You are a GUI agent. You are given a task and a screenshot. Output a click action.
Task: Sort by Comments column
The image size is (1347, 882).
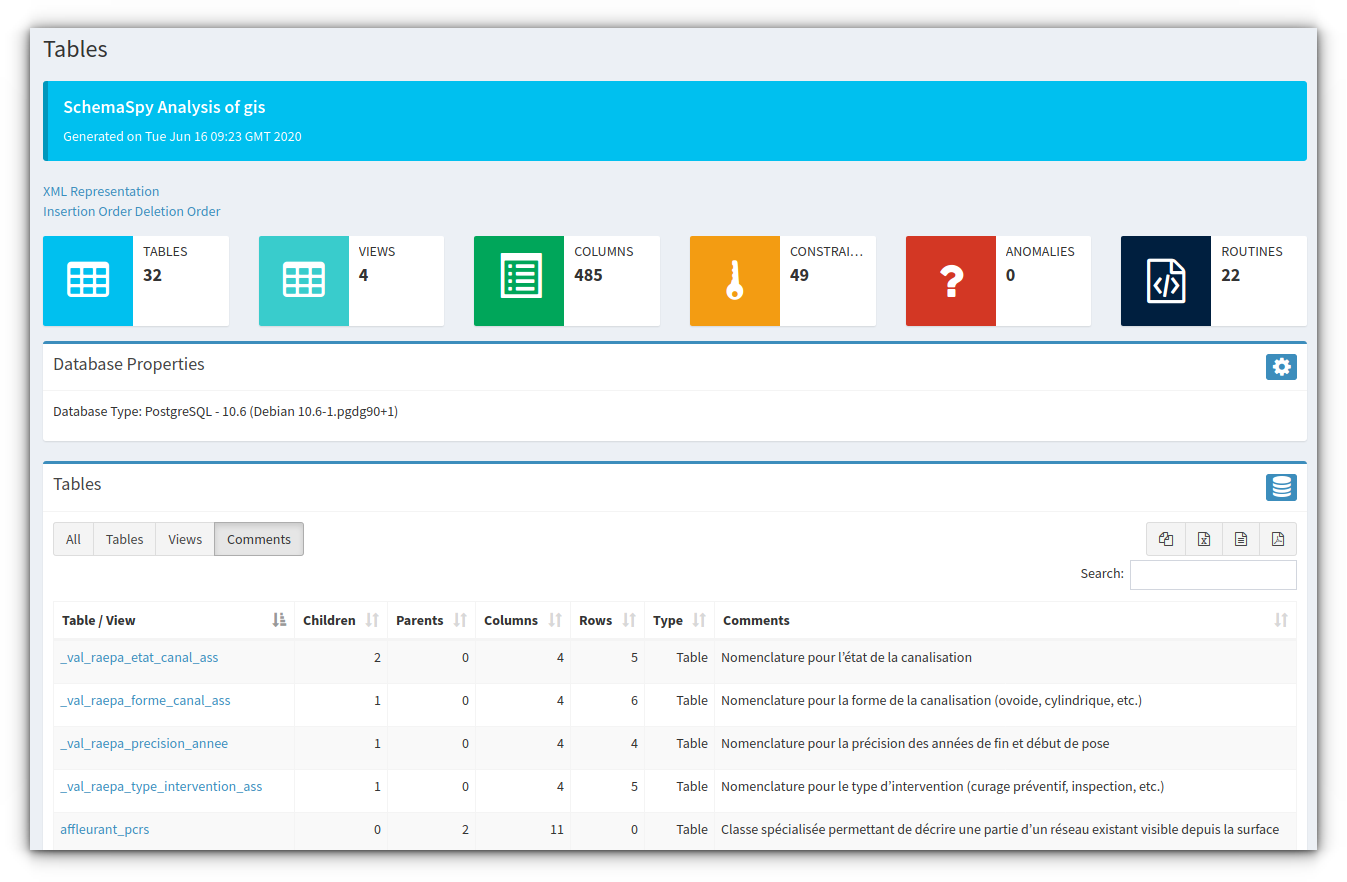(x=1005, y=620)
